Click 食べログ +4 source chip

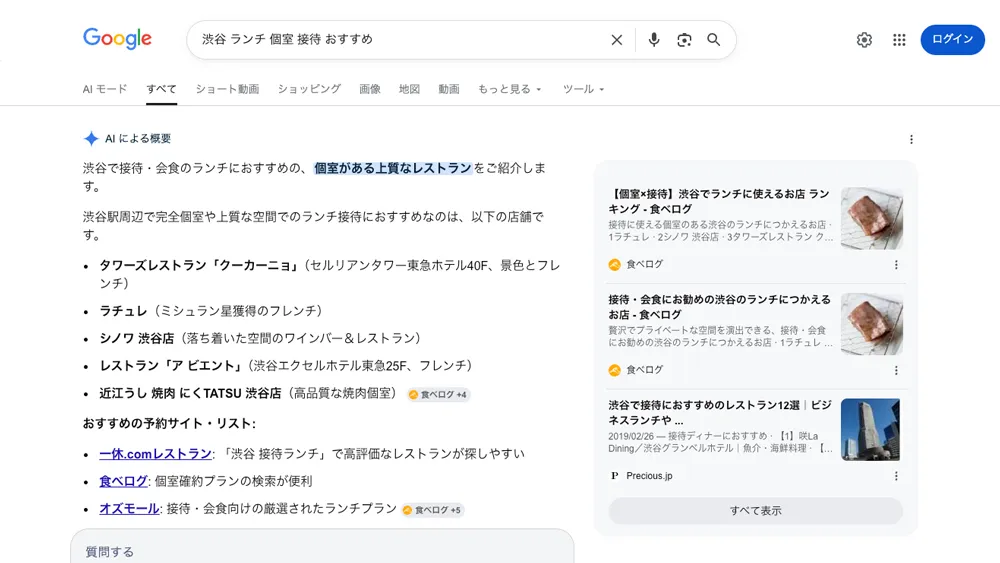[438, 395]
